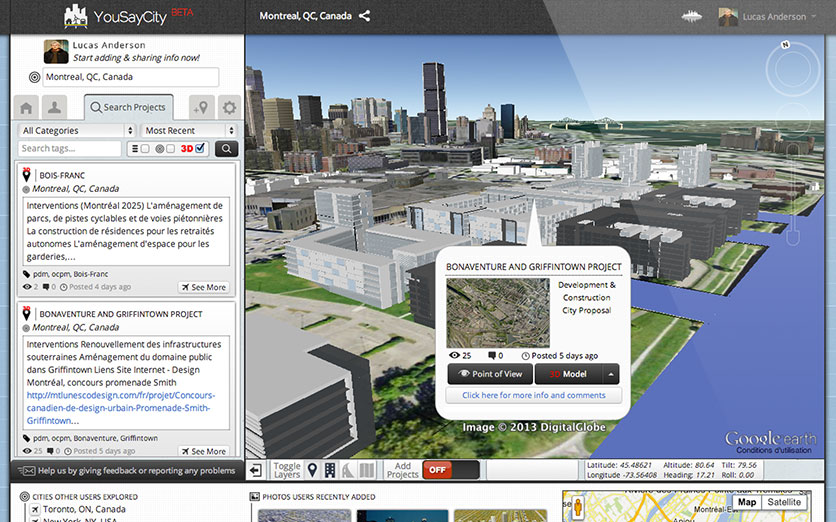Image resolution: width=836 pixels, height=522 pixels.
Task: Click here for more info and comments
Action: coord(534,395)
